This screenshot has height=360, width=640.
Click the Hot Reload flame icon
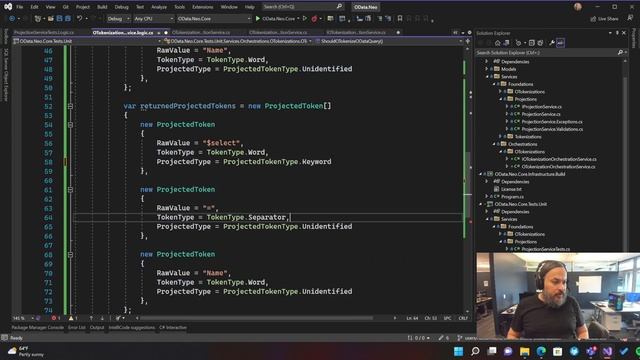[x=314, y=18]
